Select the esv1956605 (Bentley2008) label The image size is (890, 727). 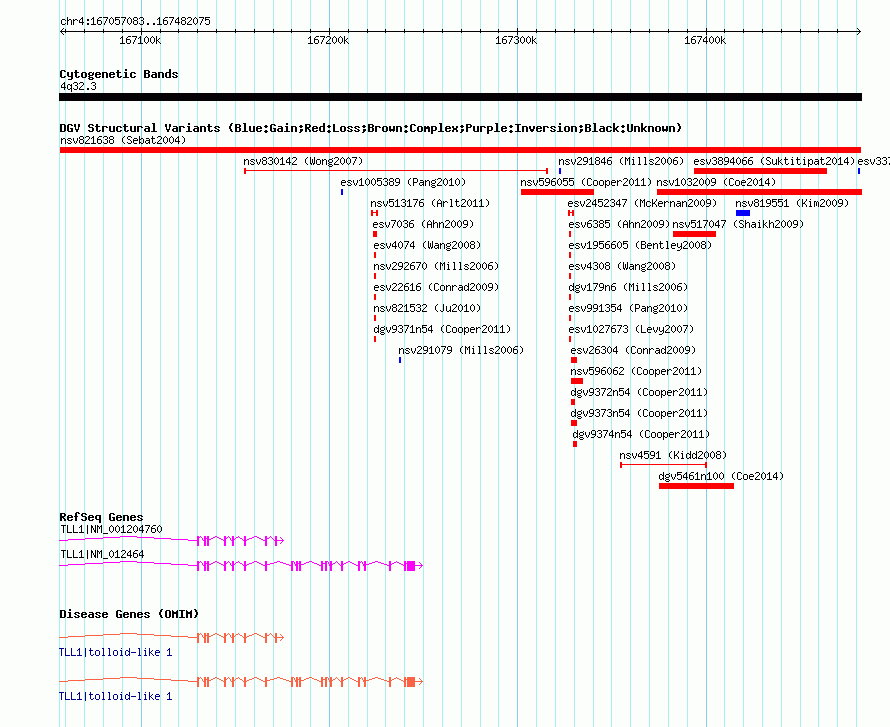pos(640,245)
